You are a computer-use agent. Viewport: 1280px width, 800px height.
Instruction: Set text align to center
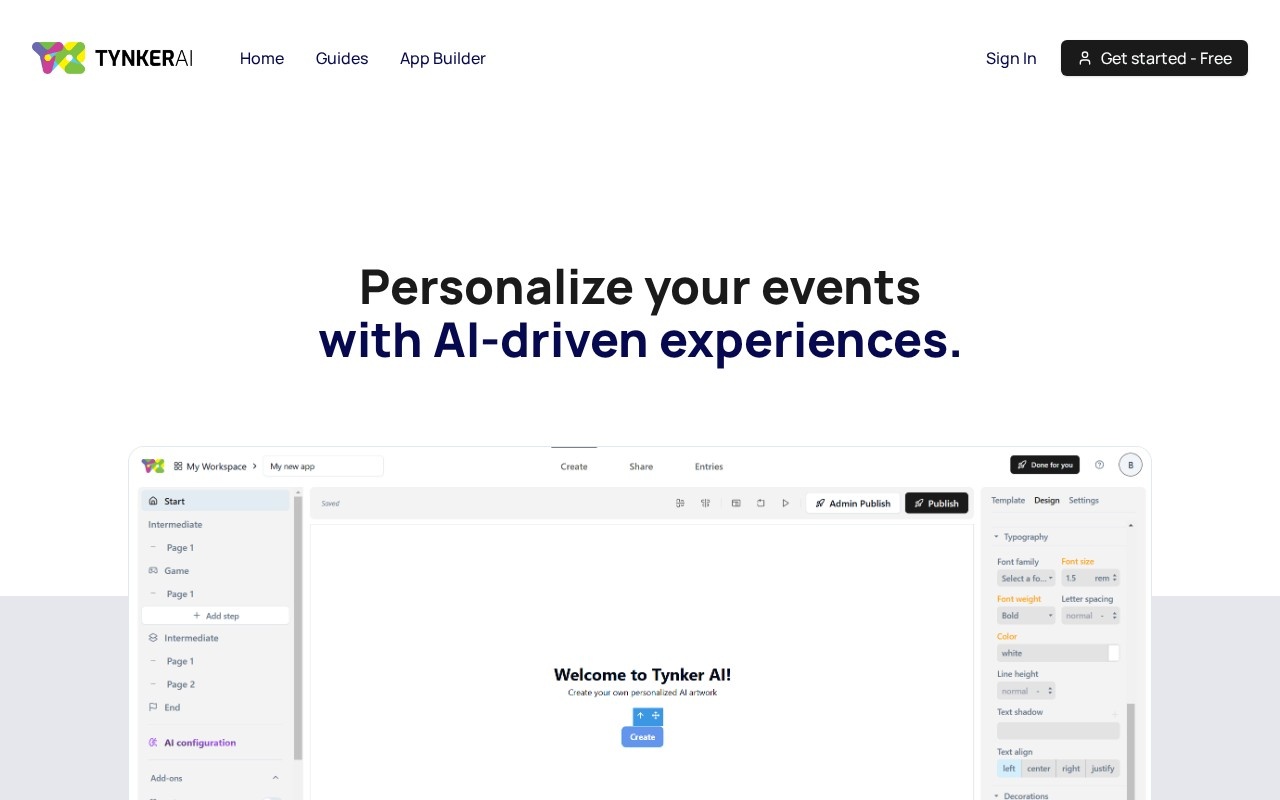1039,768
